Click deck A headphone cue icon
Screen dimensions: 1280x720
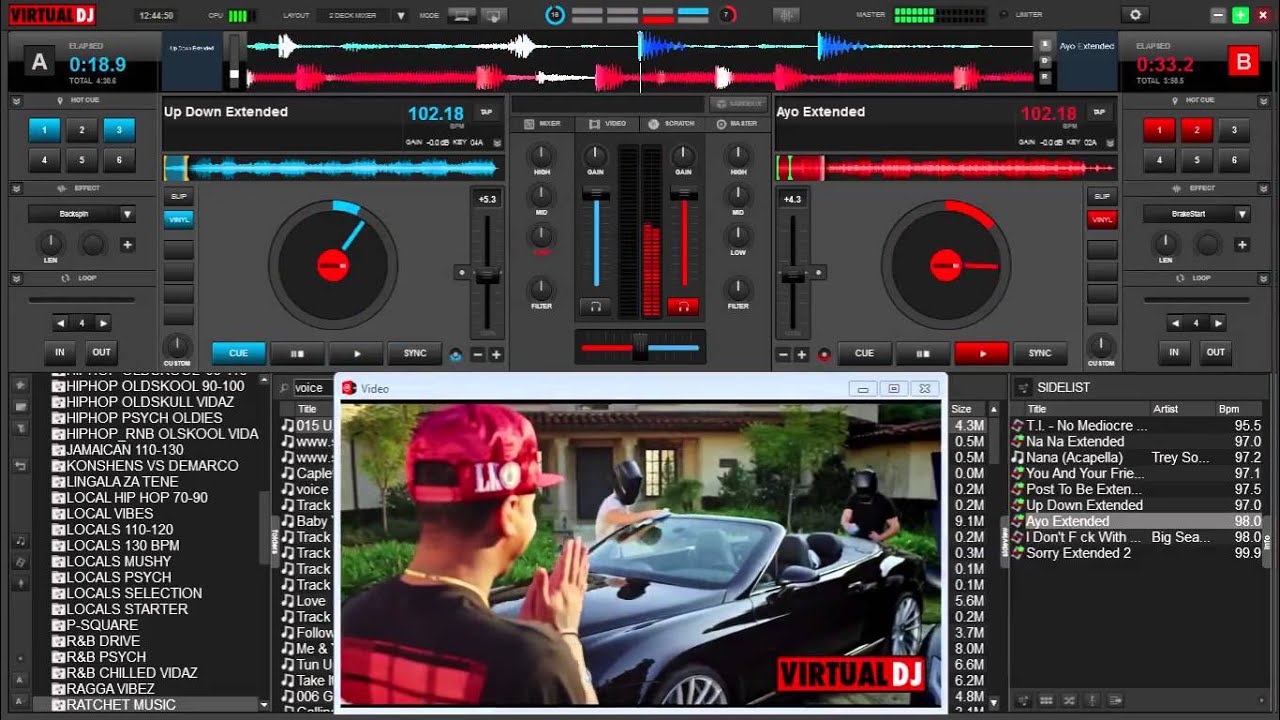click(x=596, y=307)
